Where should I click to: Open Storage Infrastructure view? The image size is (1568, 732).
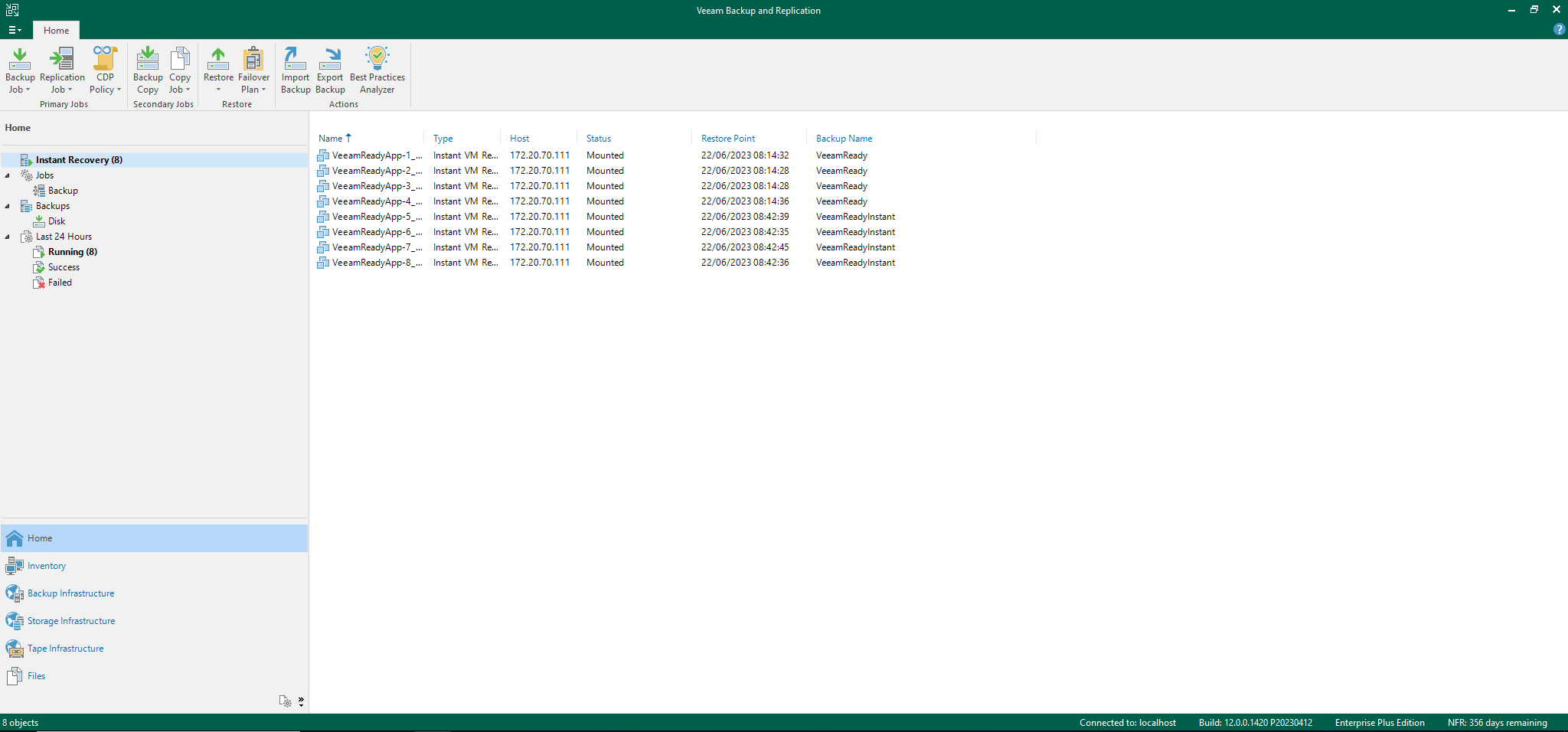click(154, 621)
